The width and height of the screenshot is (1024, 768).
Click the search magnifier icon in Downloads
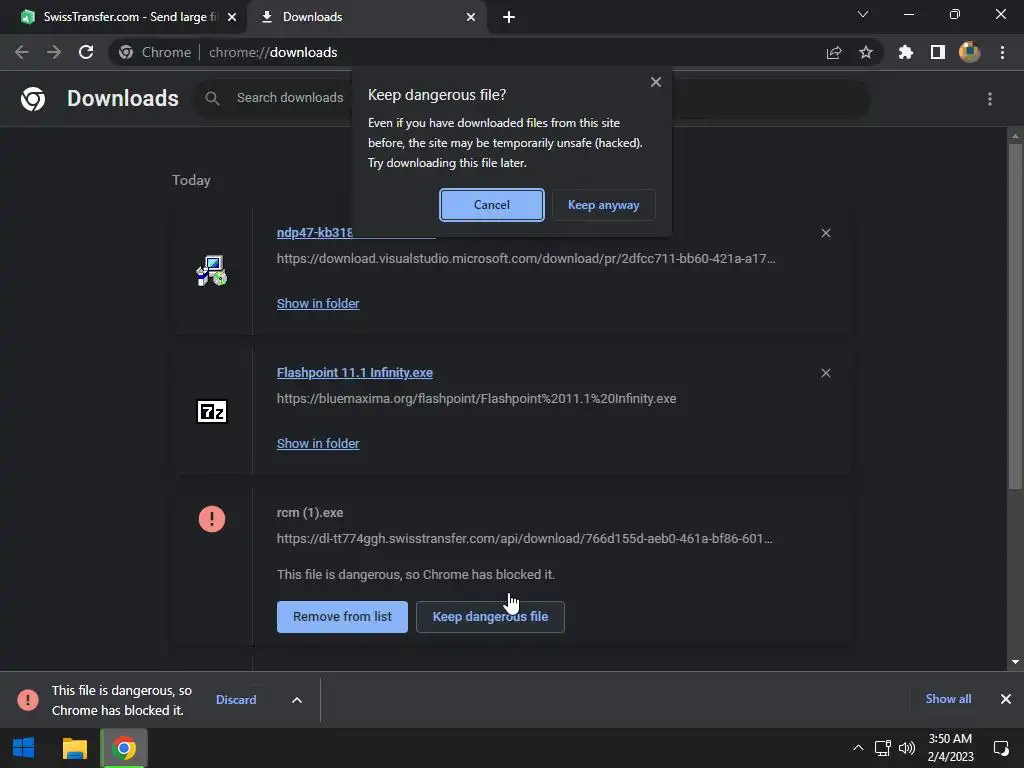[x=212, y=98]
